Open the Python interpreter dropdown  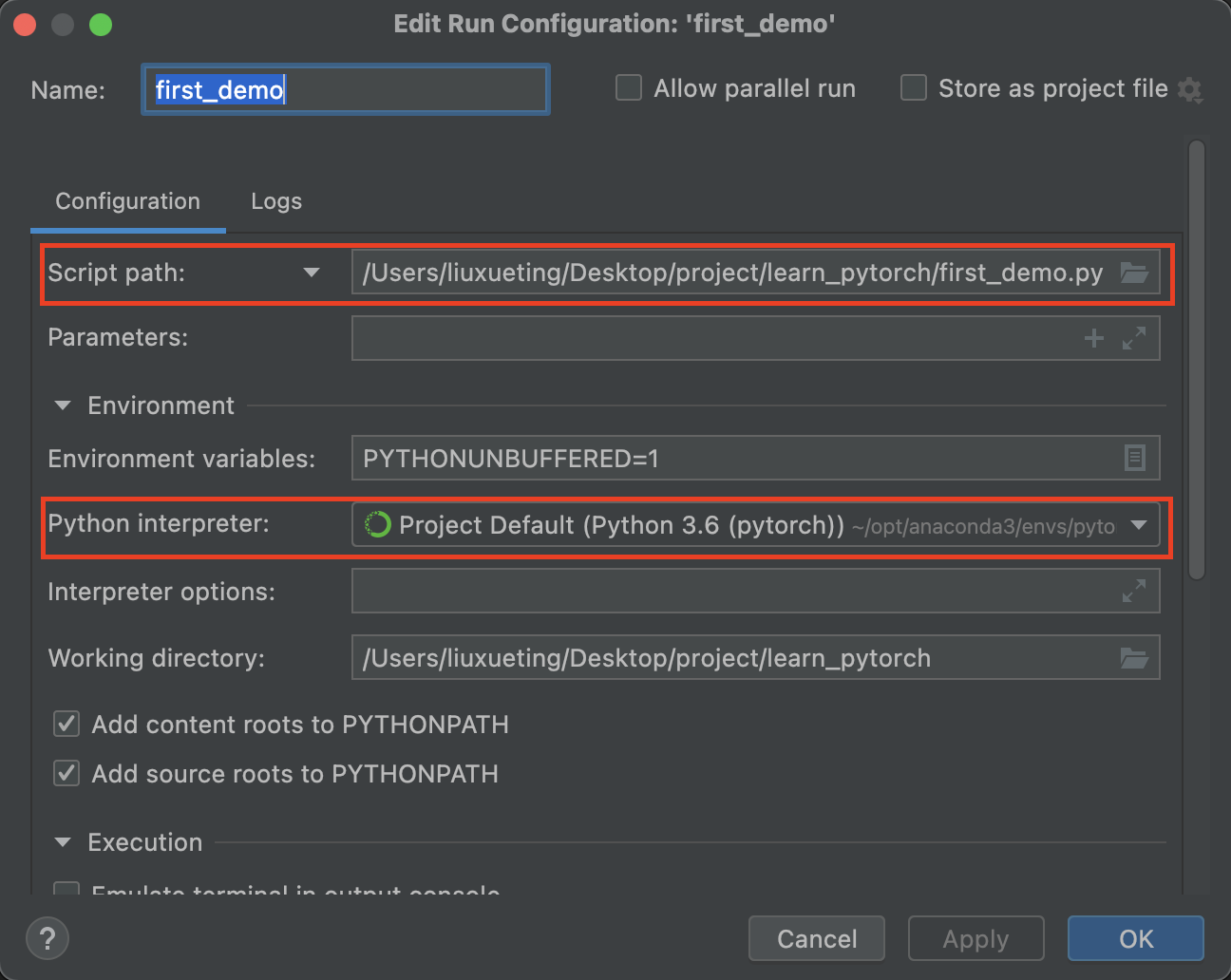(x=1139, y=525)
